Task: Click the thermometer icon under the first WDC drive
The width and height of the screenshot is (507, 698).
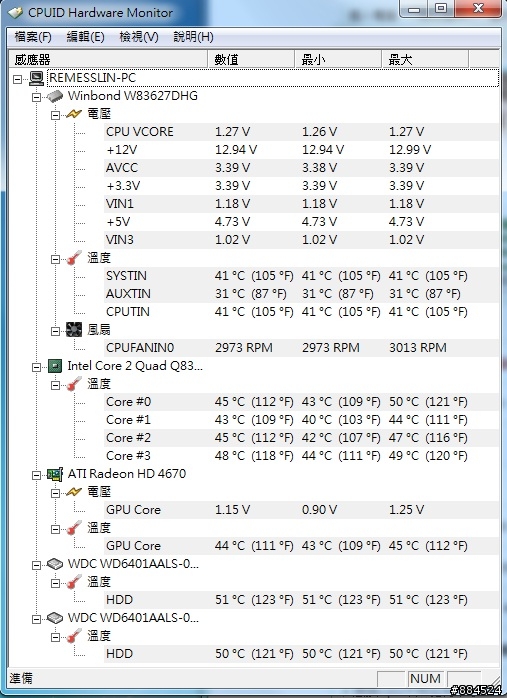Action: [74, 582]
